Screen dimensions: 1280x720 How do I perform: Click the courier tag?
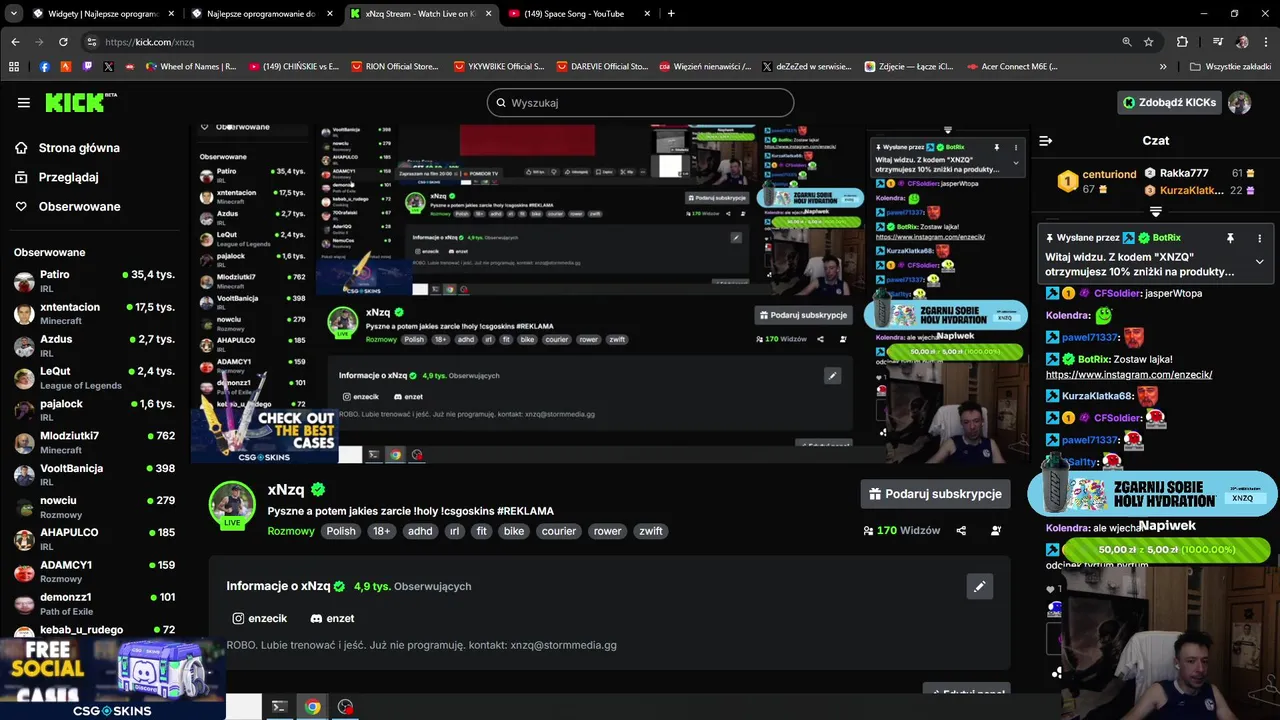coord(559,531)
